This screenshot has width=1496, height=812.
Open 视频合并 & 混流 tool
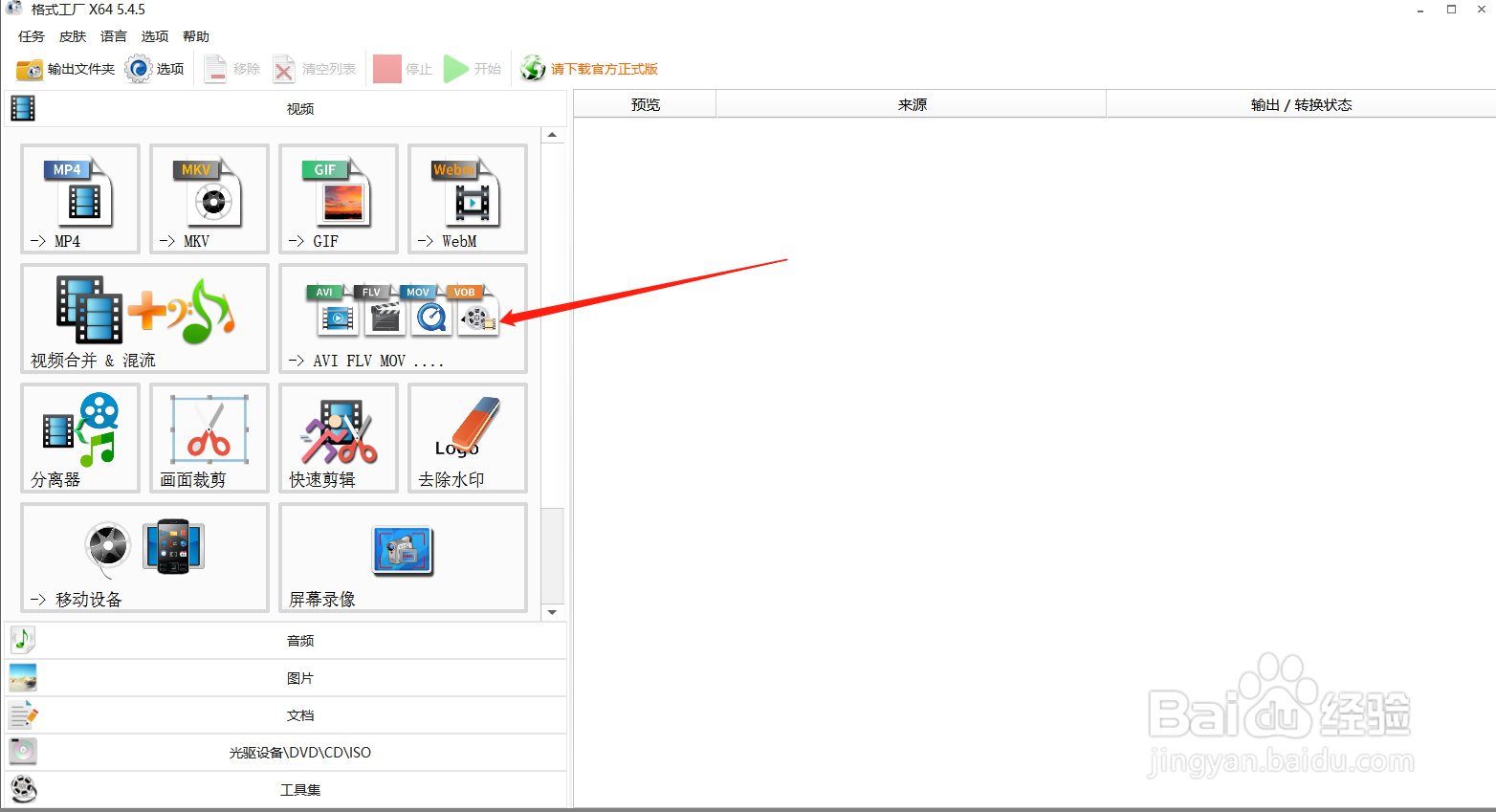point(144,318)
